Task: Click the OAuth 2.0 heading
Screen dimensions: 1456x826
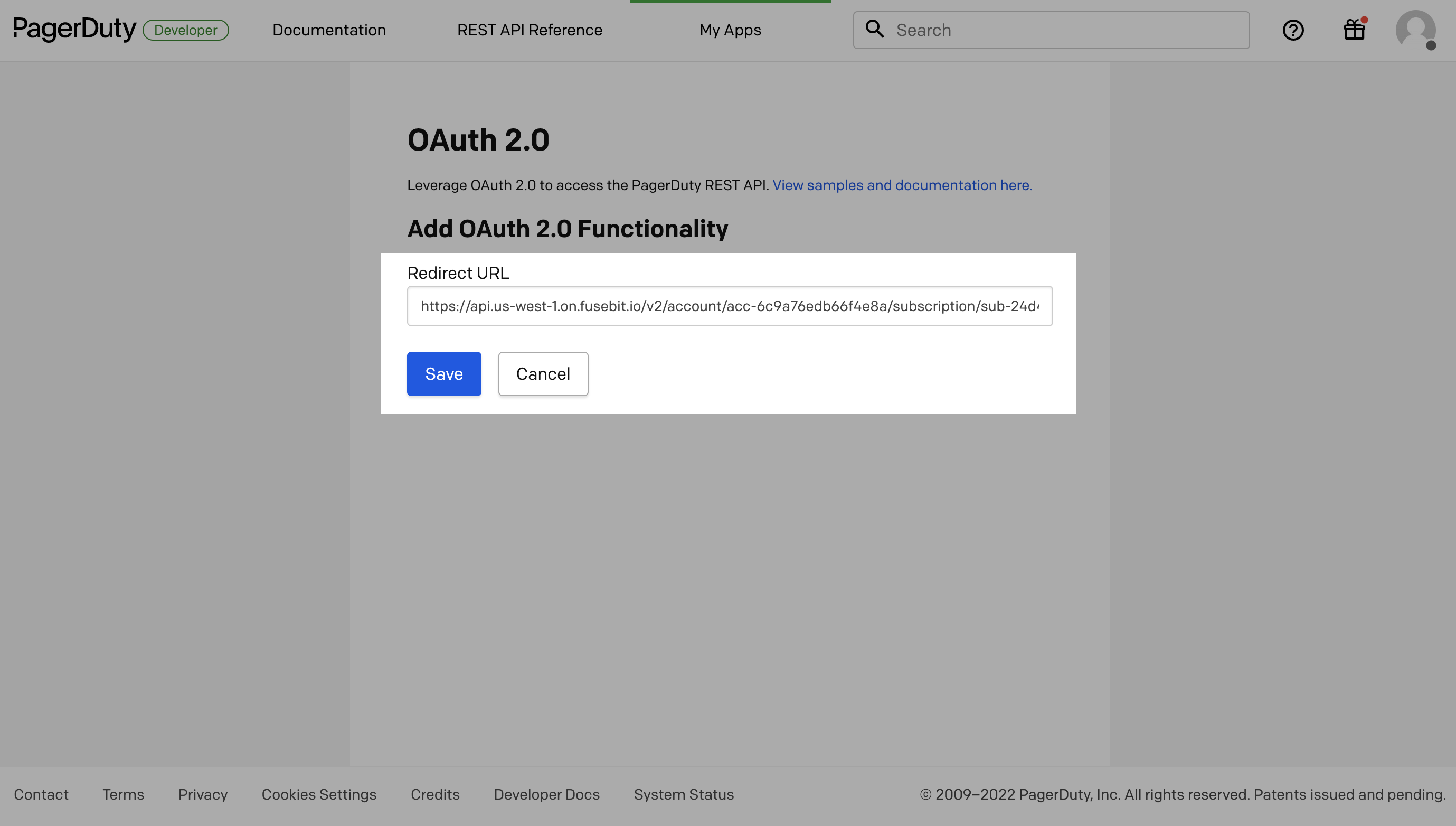Action: [x=478, y=139]
